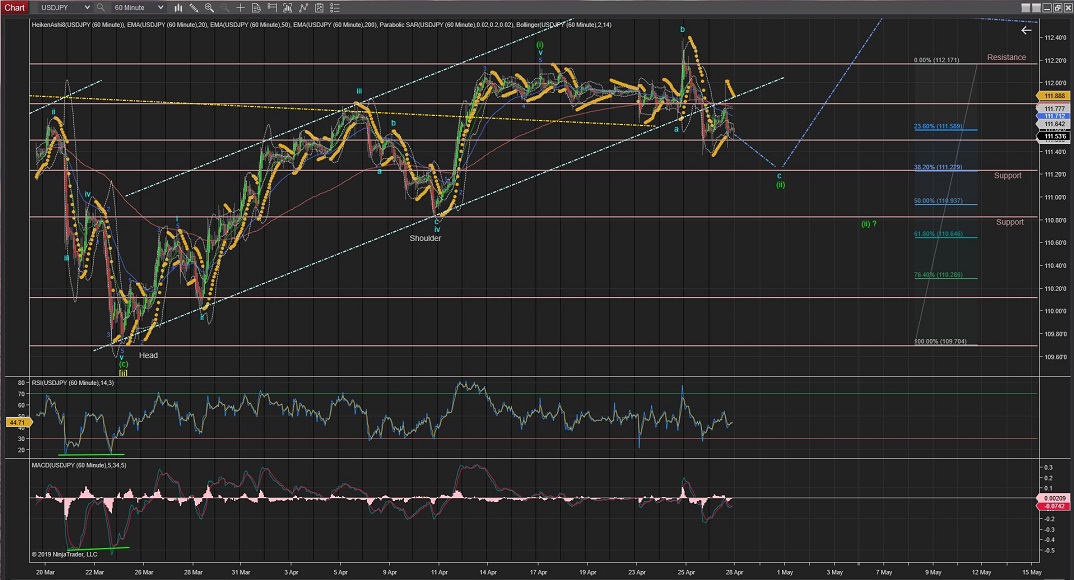
Task: Click the zoom out magnifier icon
Action: [x=224, y=7]
